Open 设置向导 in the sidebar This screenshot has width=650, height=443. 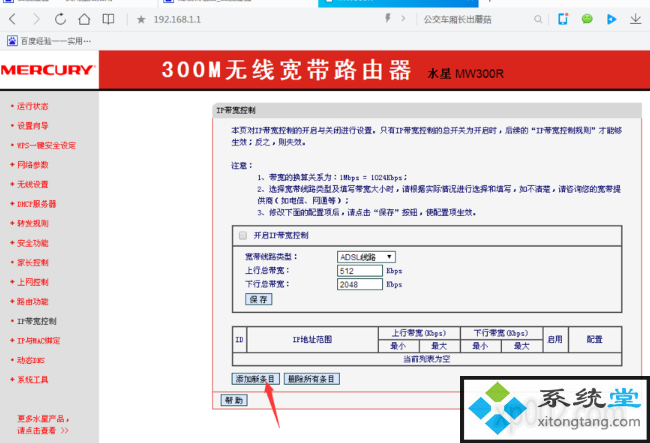pyautogui.click(x=32, y=126)
